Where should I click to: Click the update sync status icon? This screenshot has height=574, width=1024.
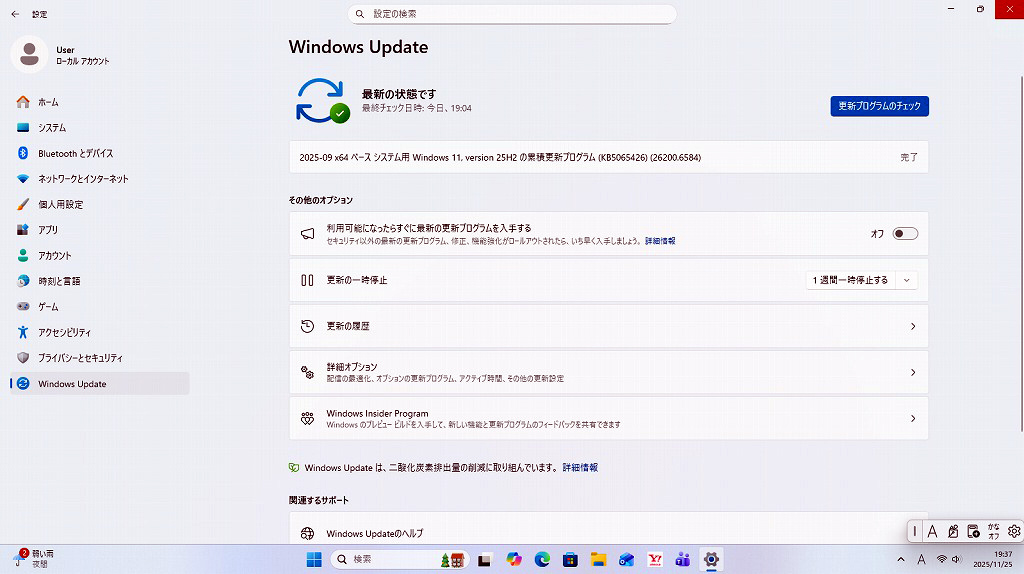tap(323, 101)
